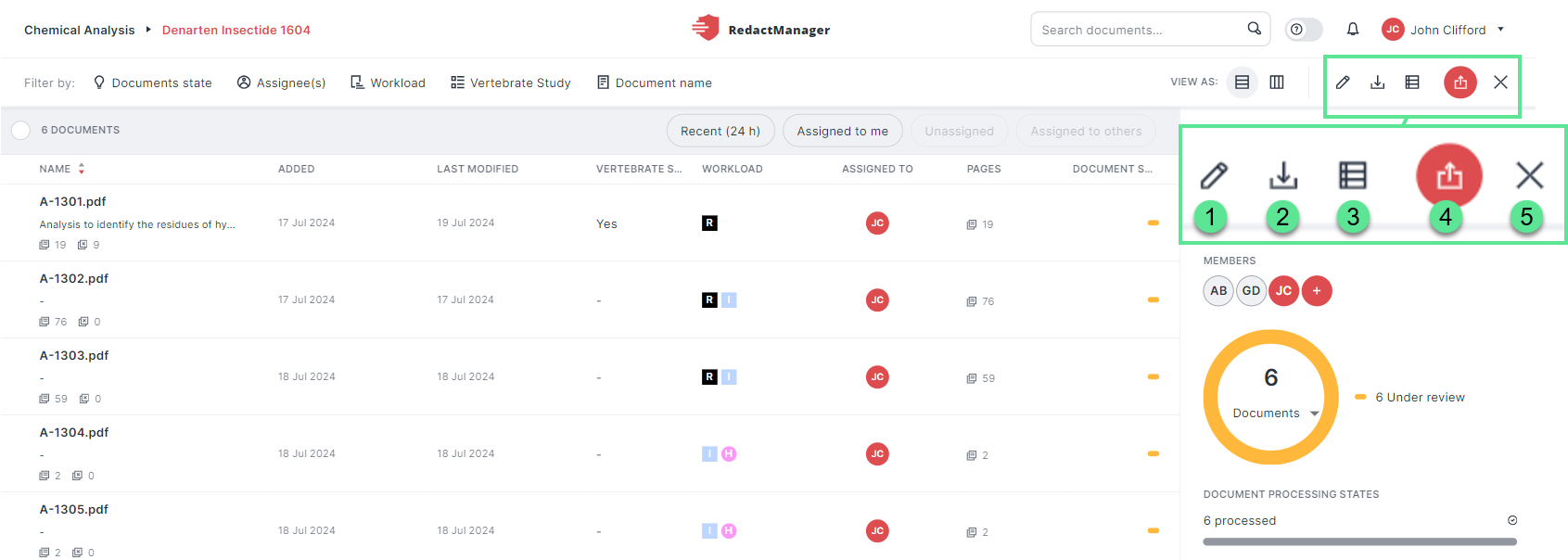Open document A-1305.pdf
Viewport: 1568px width, 560px height.
coord(74,509)
